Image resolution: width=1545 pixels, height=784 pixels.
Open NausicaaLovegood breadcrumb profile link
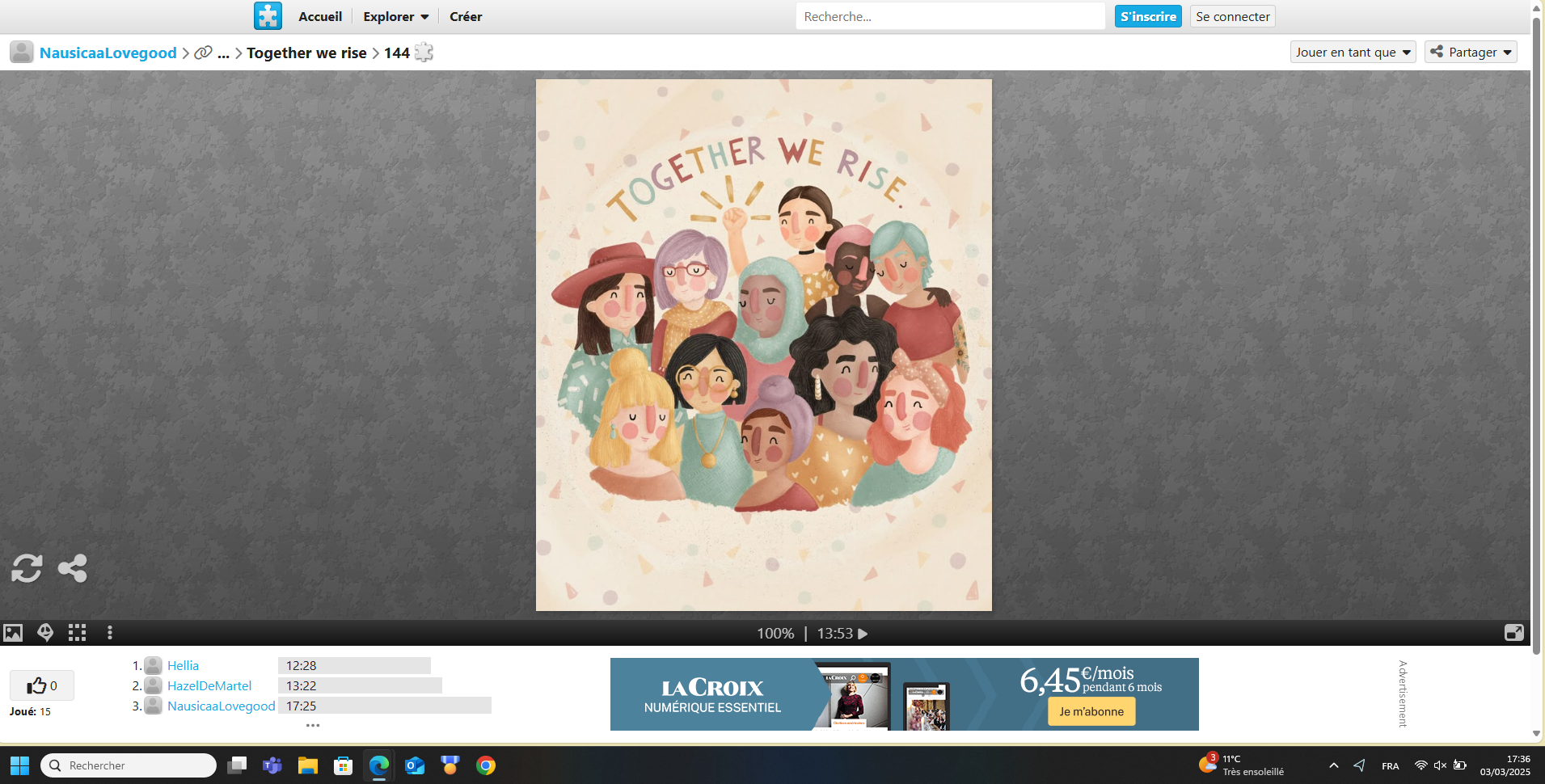point(108,53)
